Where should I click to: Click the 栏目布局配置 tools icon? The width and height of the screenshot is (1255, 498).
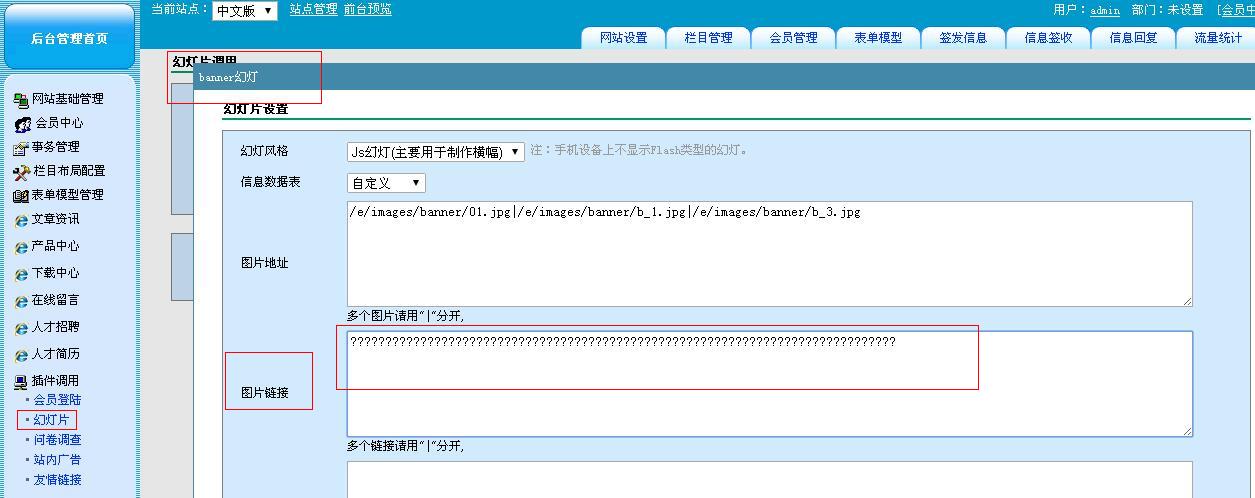tap(21, 172)
